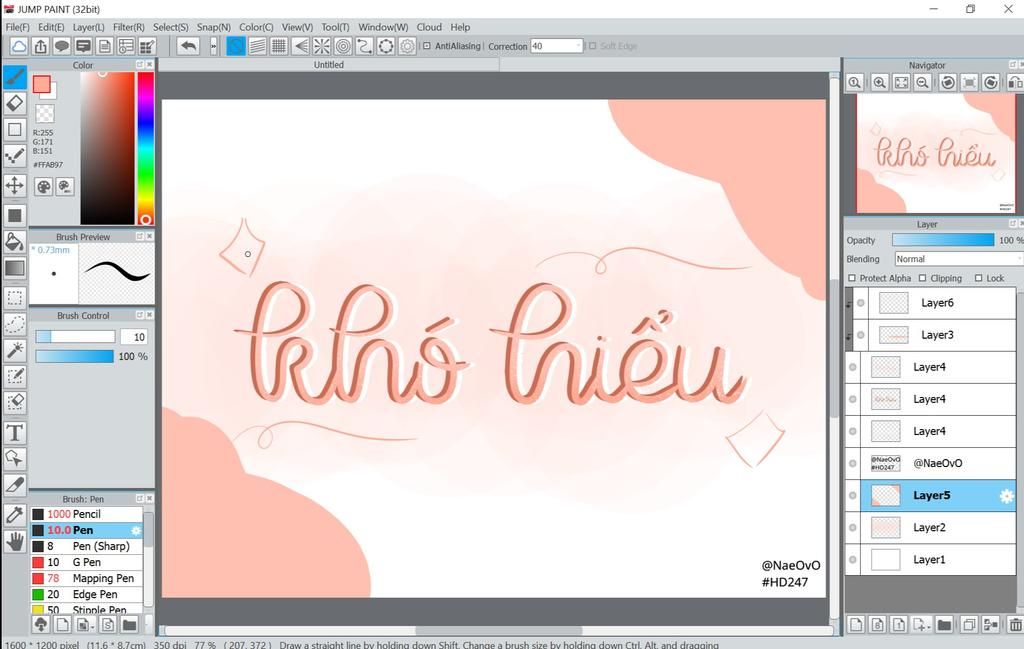Viewport: 1024px width, 649px height.
Task: Select the Edge Pen brush
Action: [86, 594]
